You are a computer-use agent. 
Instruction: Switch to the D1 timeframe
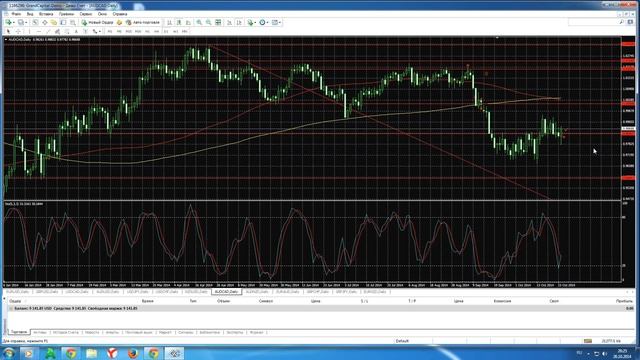pyautogui.click(x=166, y=31)
